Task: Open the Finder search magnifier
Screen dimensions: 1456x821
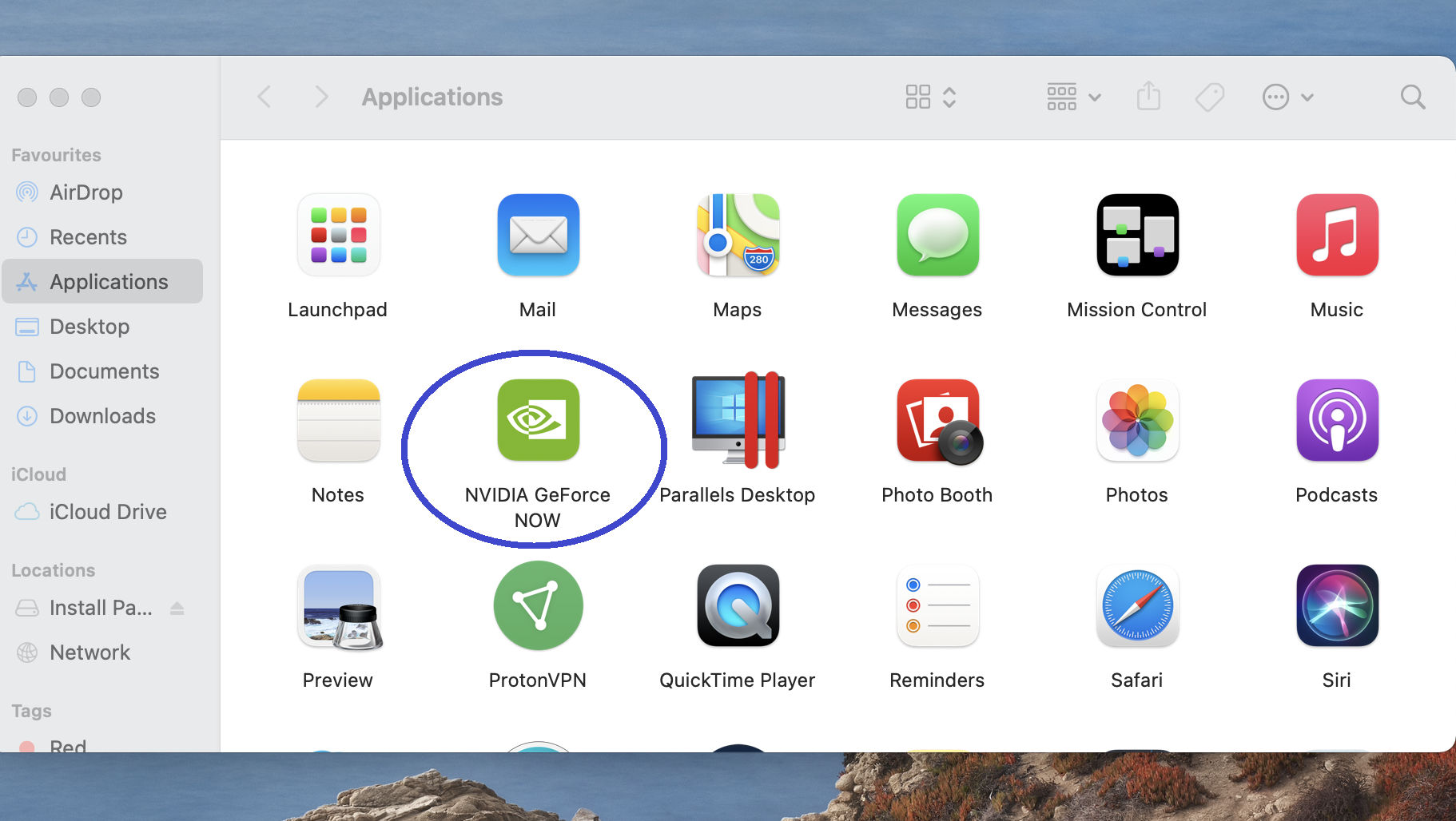Action: (1413, 97)
